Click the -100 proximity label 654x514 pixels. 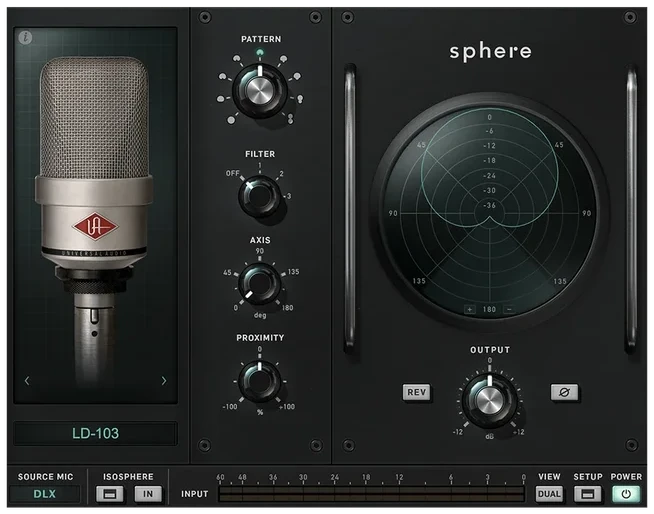pos(230,406)
